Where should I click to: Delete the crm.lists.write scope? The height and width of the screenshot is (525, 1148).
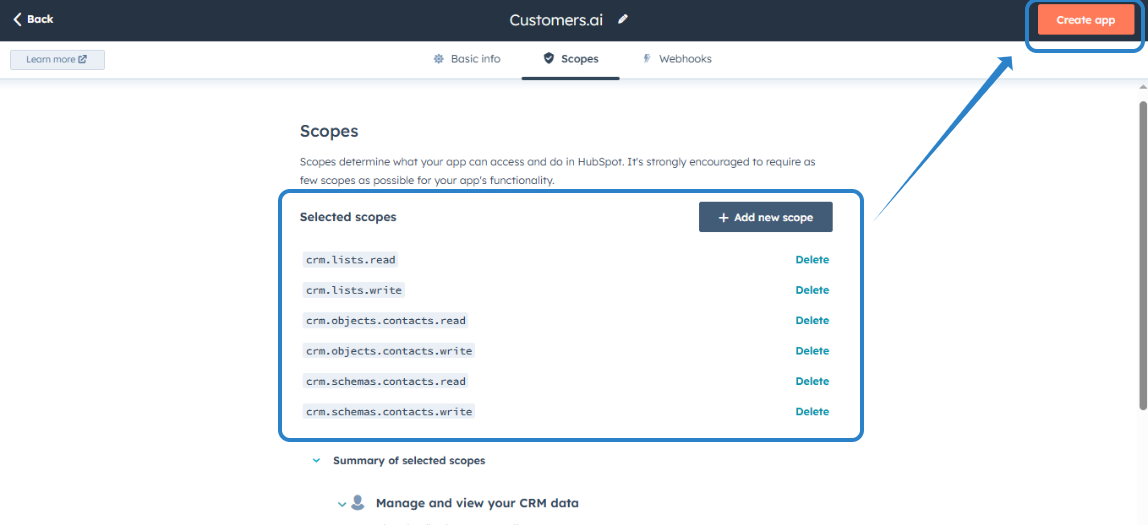812,290
